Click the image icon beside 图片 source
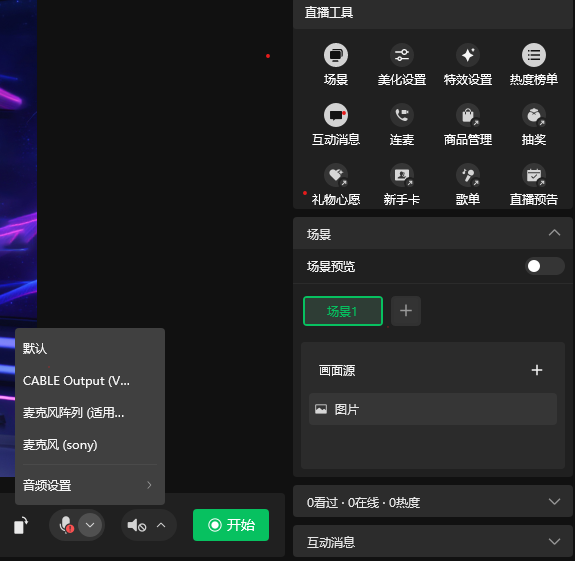This screenshot has width=575, height=561. [321, 409]
